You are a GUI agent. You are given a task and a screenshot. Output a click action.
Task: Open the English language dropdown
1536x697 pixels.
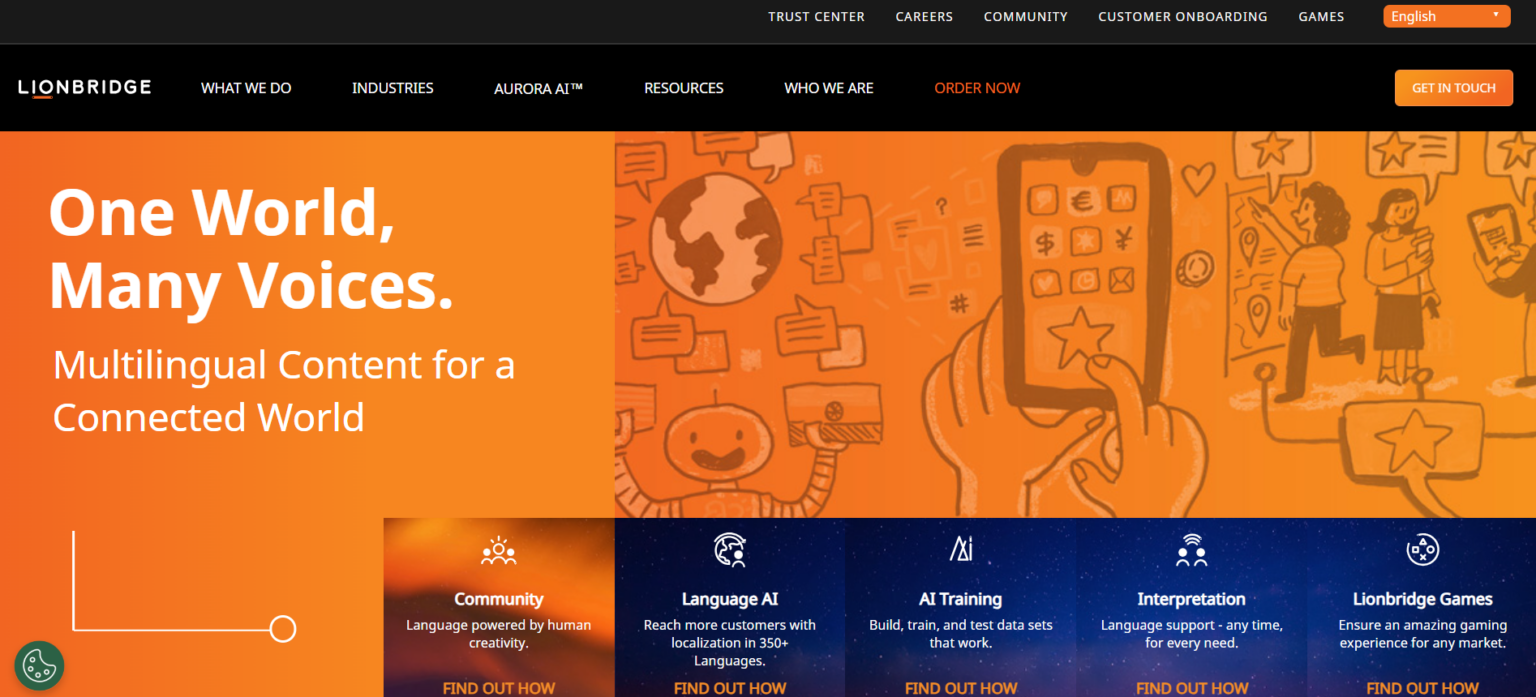click(1446, 16)
